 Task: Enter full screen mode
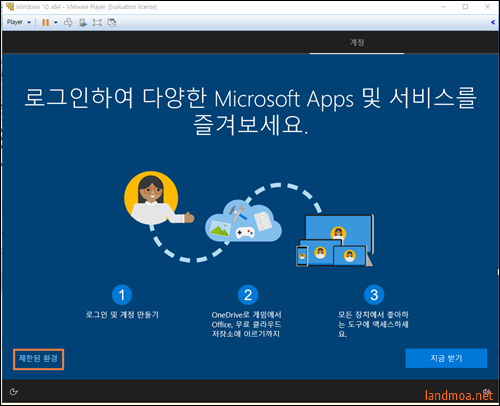pyautogui.click(x=97, y=22)
